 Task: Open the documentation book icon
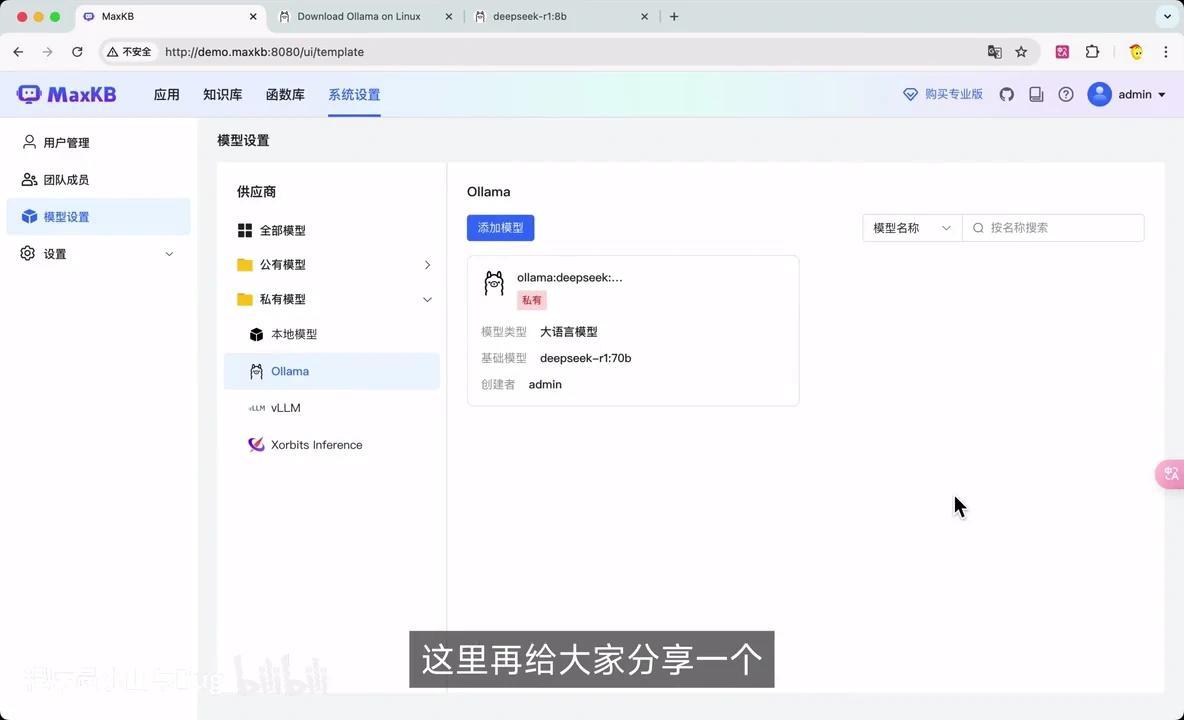[x=1036, y=94]
